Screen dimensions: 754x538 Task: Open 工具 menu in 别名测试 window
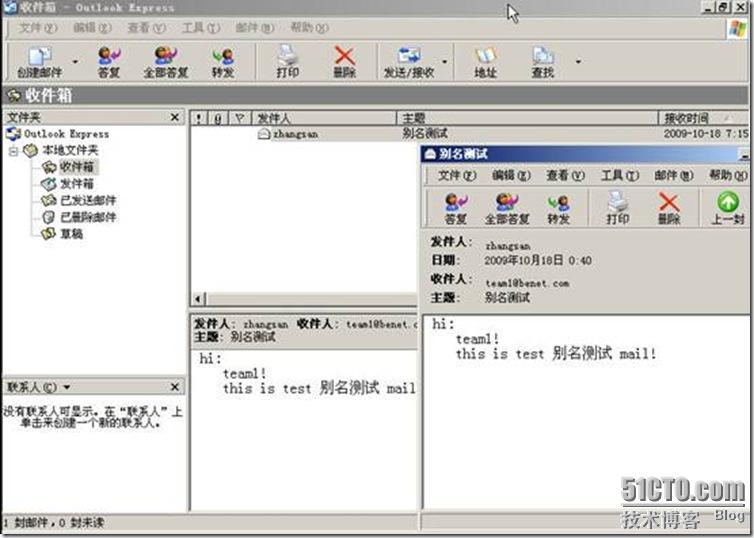[x=620, y=175]
